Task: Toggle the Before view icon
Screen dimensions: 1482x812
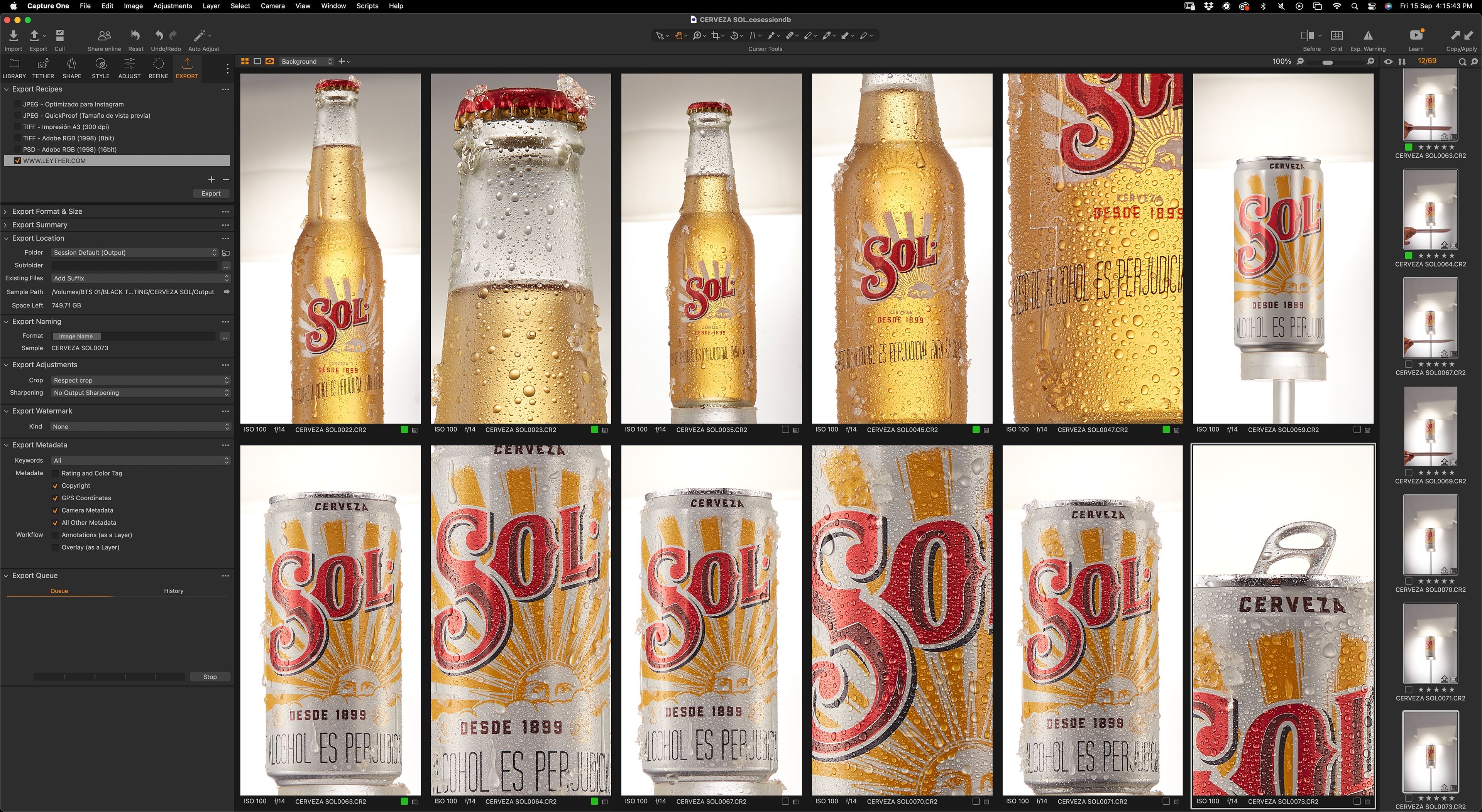Action: 1307,35
